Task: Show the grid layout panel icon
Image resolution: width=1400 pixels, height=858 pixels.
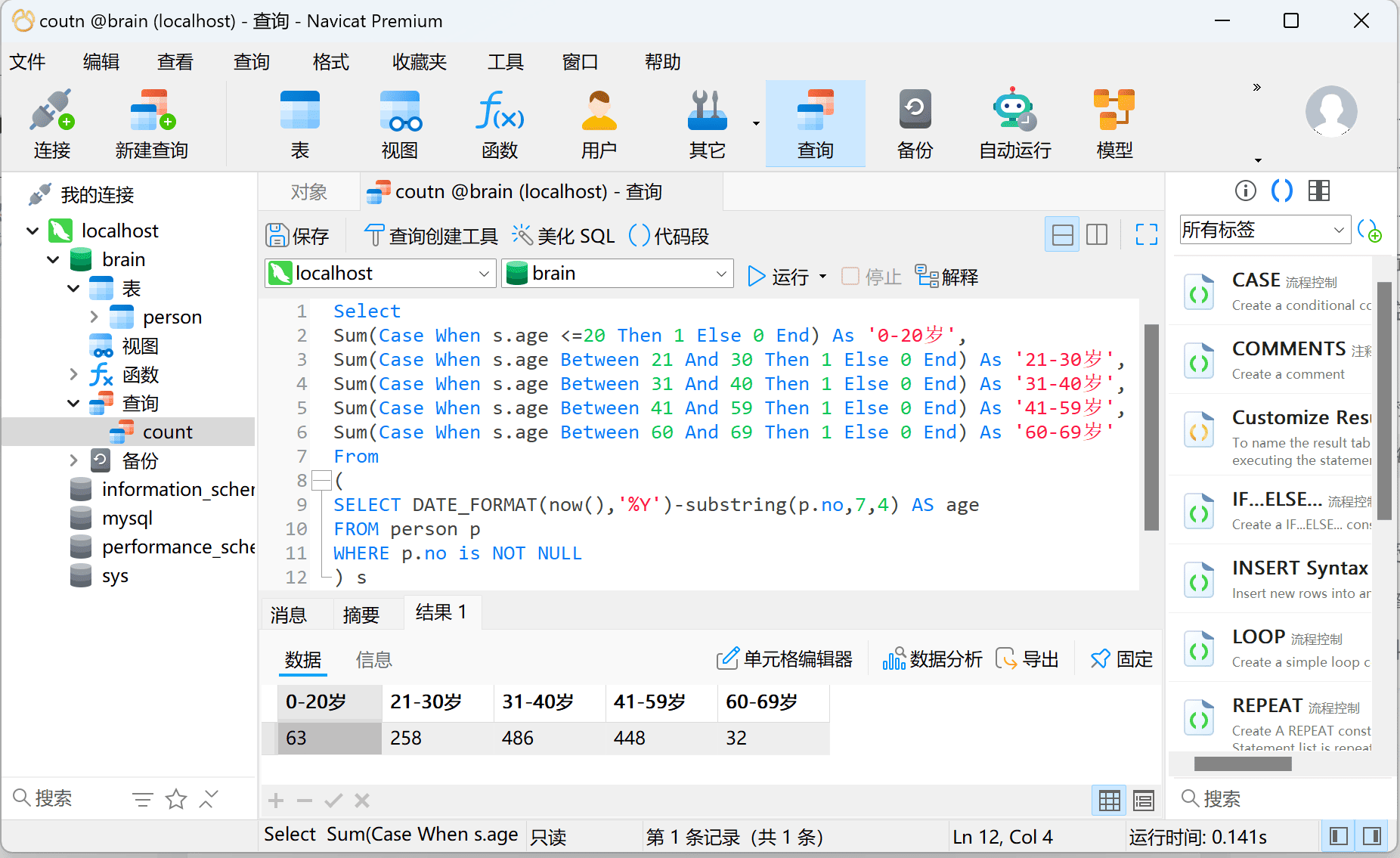Action: (1319, 190)
